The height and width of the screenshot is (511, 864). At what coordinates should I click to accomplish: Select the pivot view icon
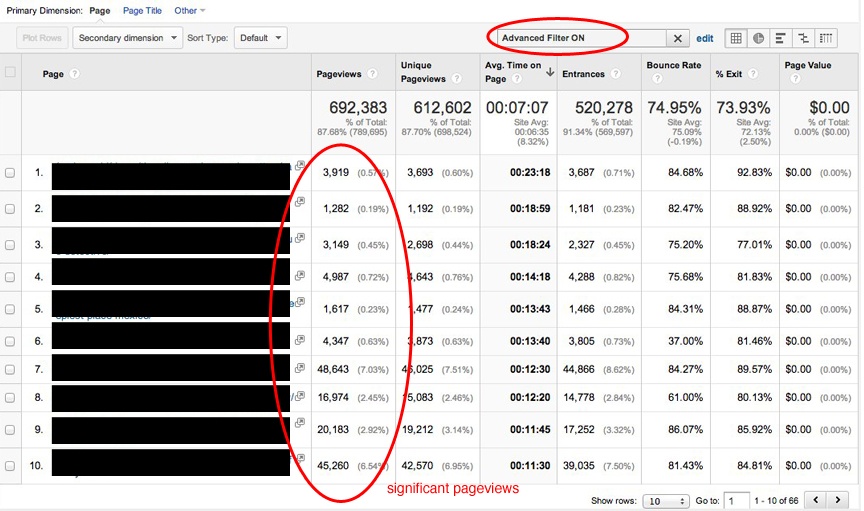(827, 38)
